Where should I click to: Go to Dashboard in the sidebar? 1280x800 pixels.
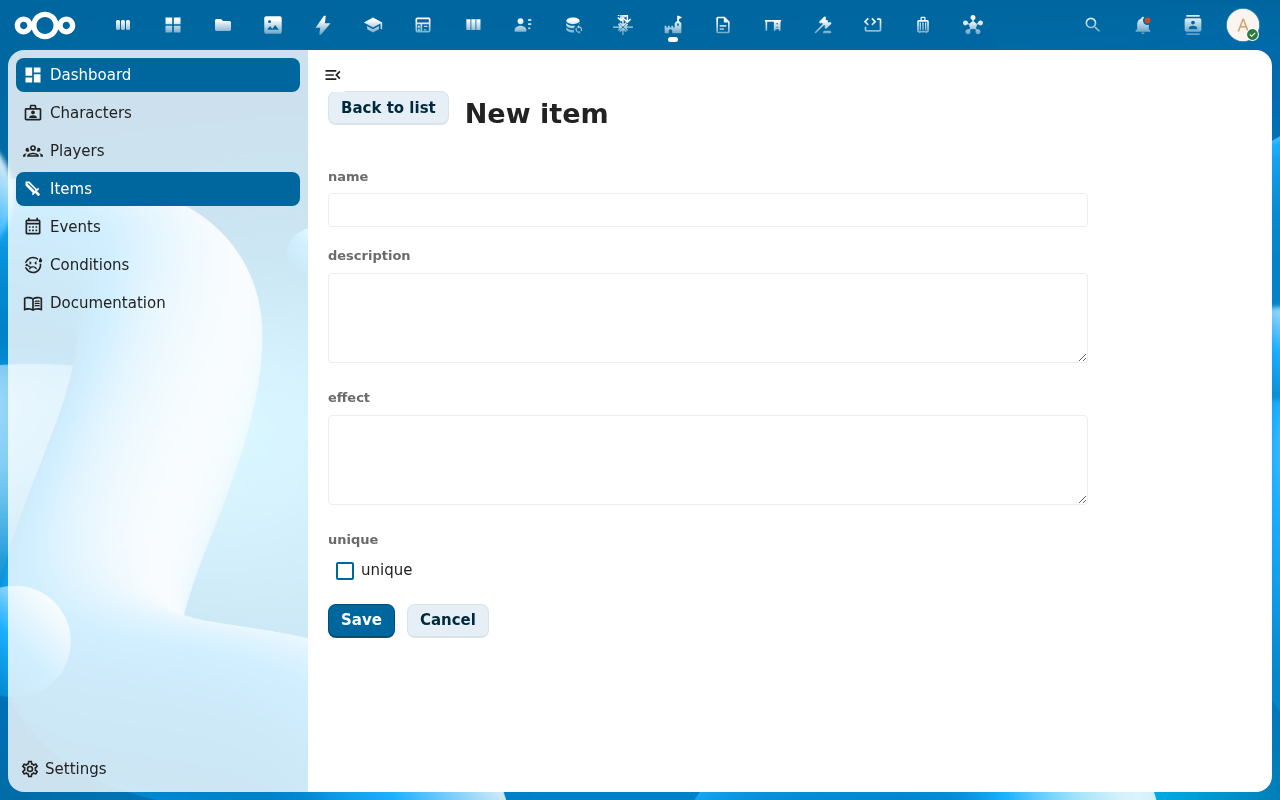(x=158, y=75)
